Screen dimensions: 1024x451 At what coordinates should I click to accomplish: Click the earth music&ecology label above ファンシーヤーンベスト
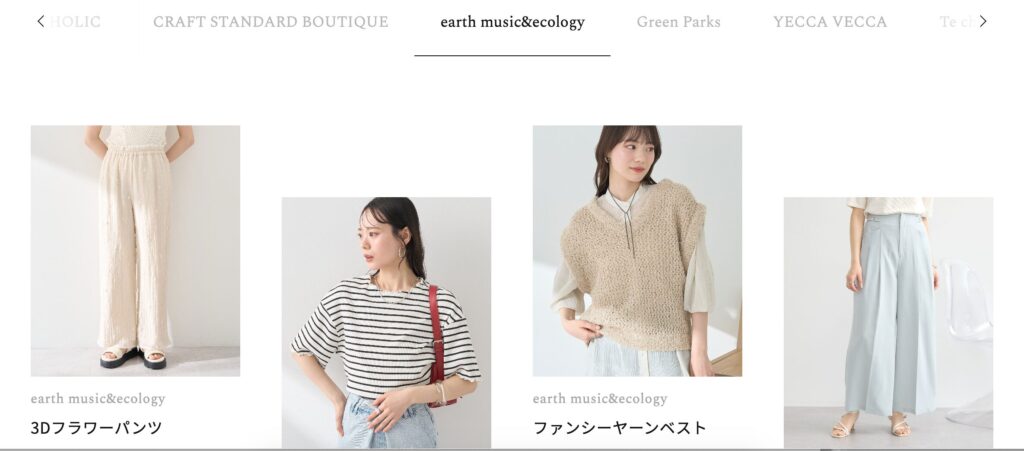(x=600, y=398)
